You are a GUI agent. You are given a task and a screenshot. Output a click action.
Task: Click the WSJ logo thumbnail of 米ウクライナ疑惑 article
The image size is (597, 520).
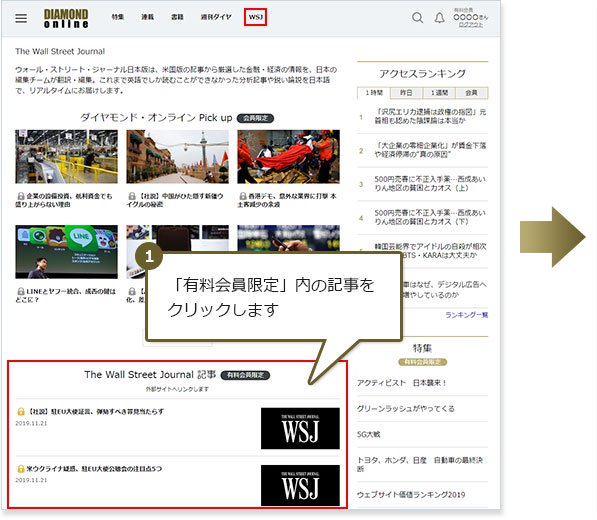click(300, 485)
